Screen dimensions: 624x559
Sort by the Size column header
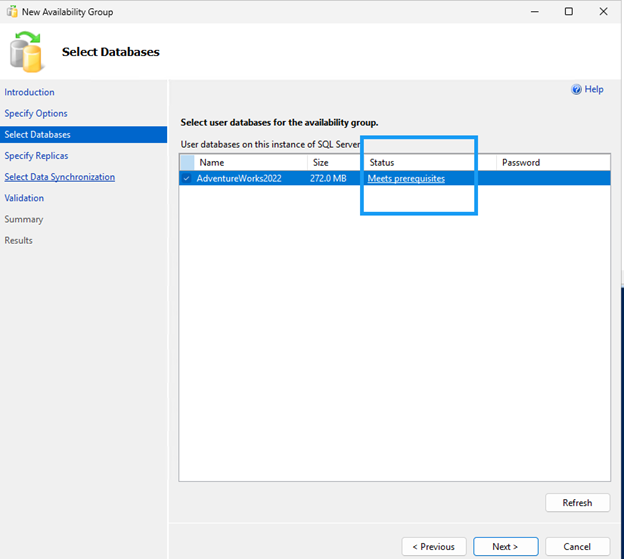[x=335, y=162]
